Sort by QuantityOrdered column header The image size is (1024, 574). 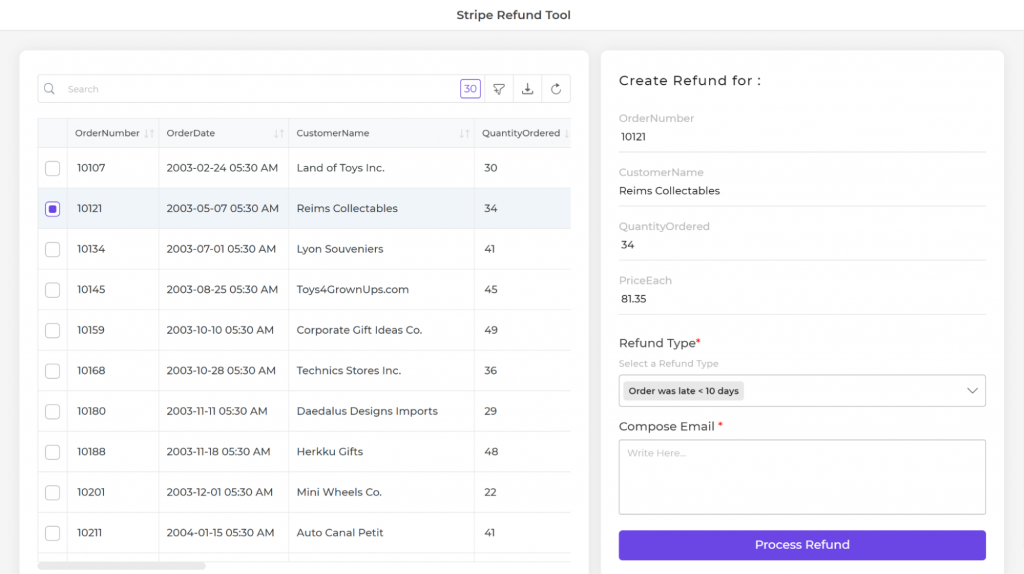tap(521, 134)
